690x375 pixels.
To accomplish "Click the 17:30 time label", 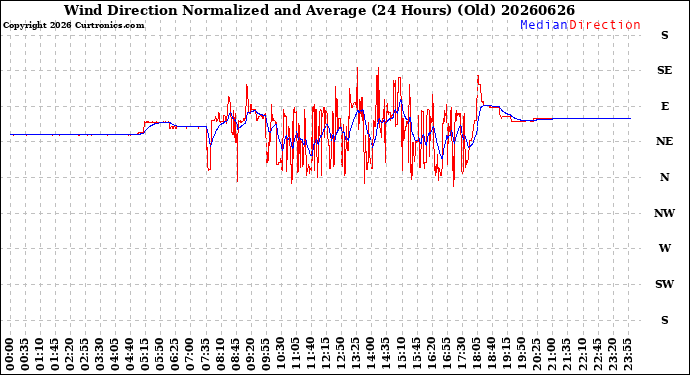I will coord(461,354).
